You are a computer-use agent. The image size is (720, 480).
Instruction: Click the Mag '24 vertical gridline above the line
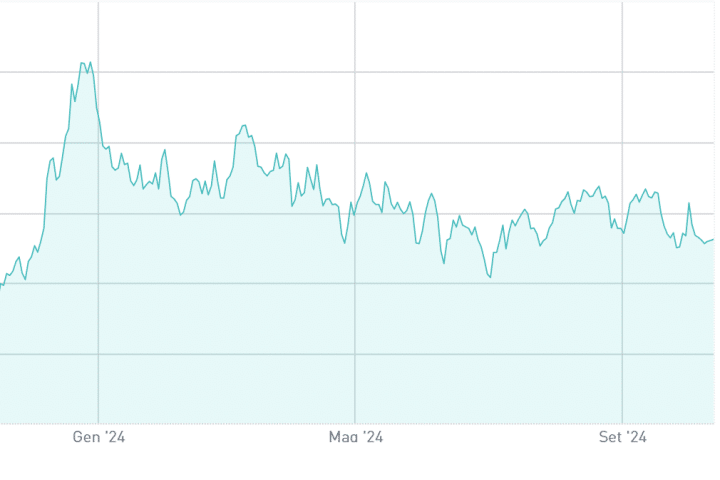355,90
